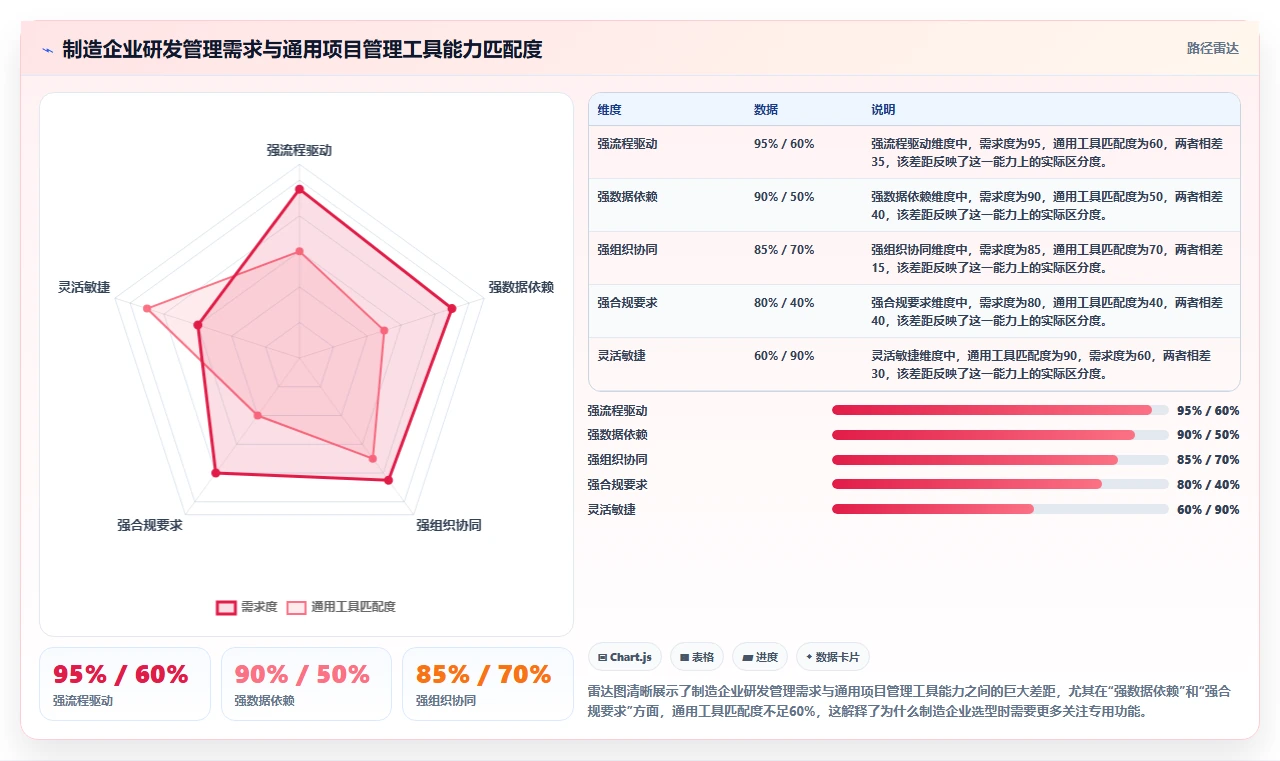Open the 85% / 70% 强组织协同 data card
This screenshot has height=761, width=1280.
coord(488,684)
